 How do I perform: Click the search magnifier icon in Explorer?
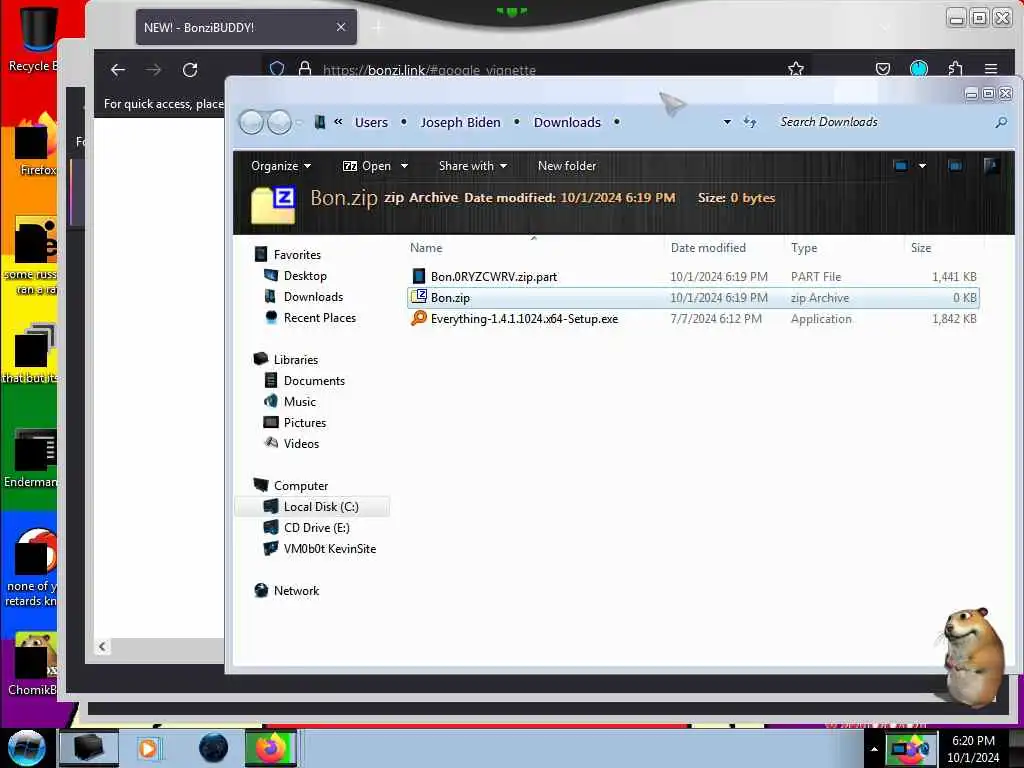pyautogui.click(x=1000, y=122)
